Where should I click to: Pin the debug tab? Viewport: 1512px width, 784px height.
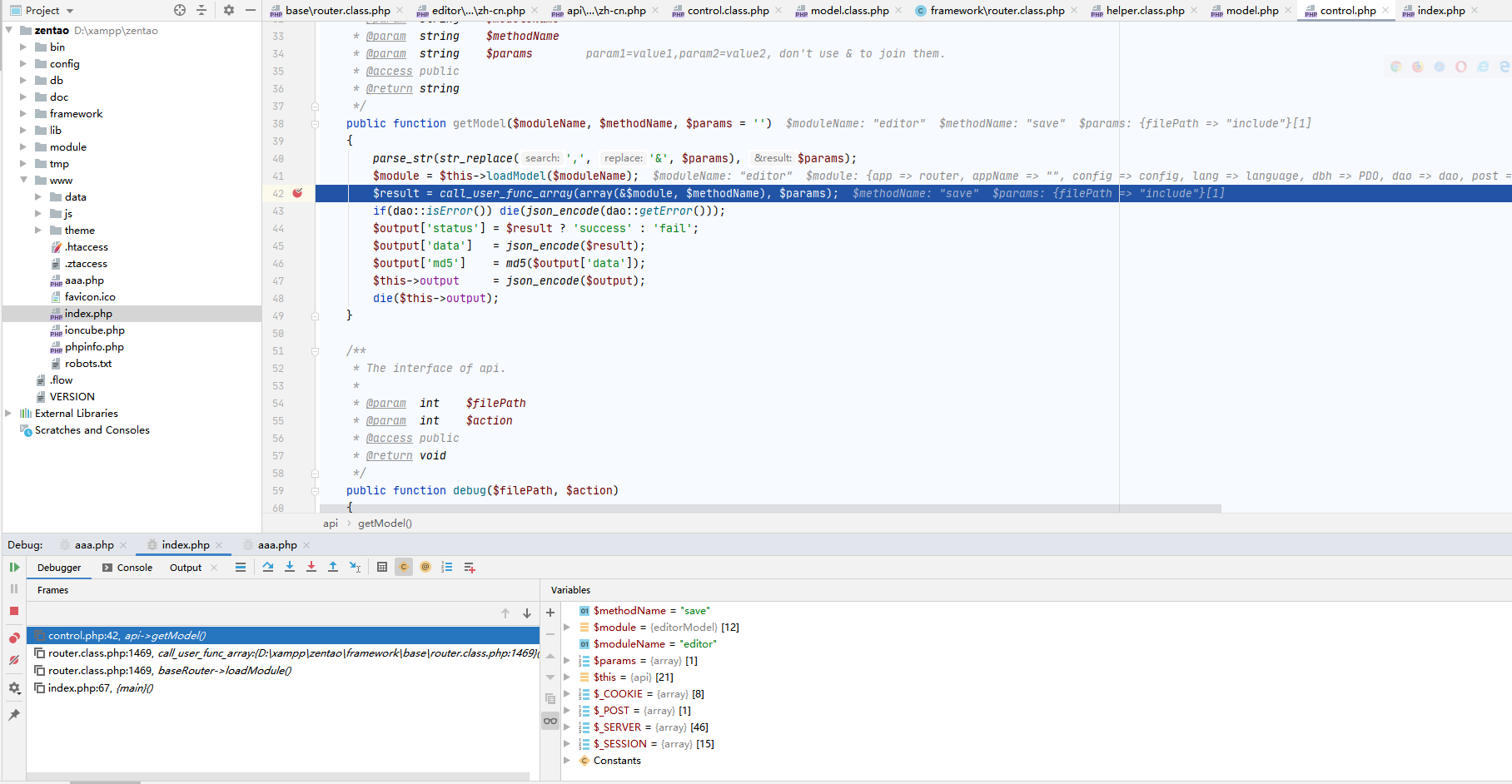pos(14,715)
